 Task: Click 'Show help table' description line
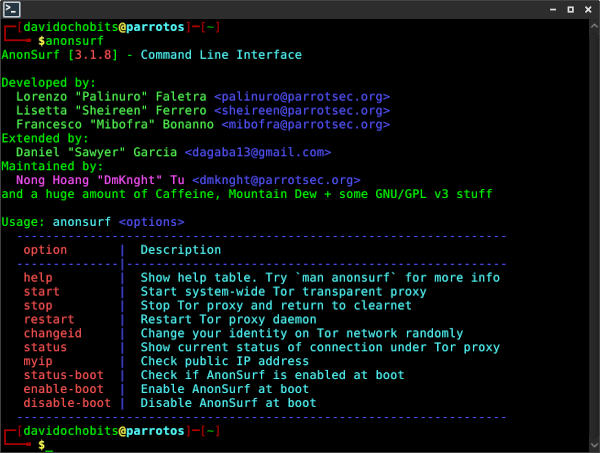point(320,277)
